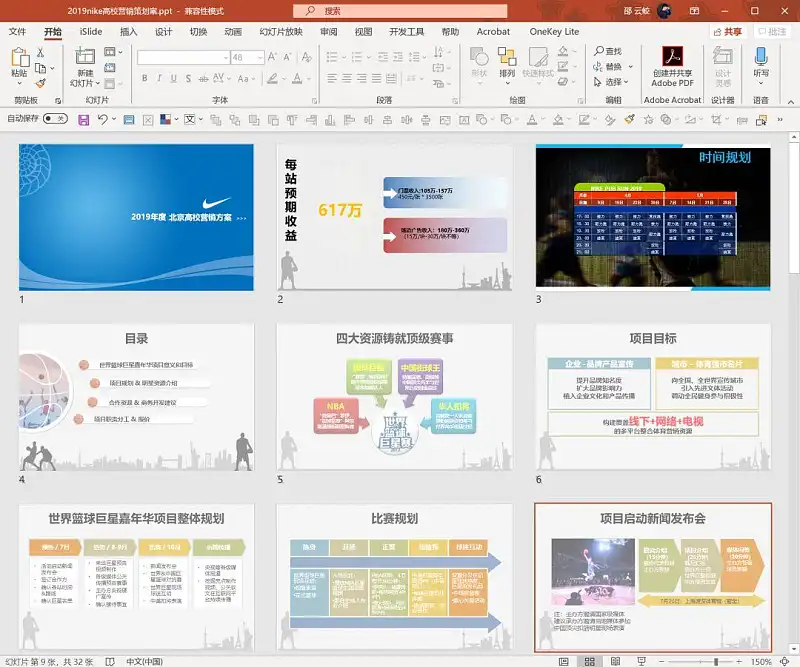Toggle the AutoSave switch

[x=55, y=119]
